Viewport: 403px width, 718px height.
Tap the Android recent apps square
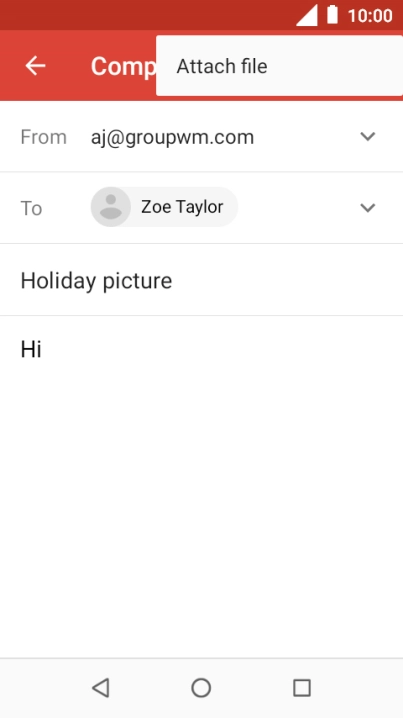coord(302,688)
